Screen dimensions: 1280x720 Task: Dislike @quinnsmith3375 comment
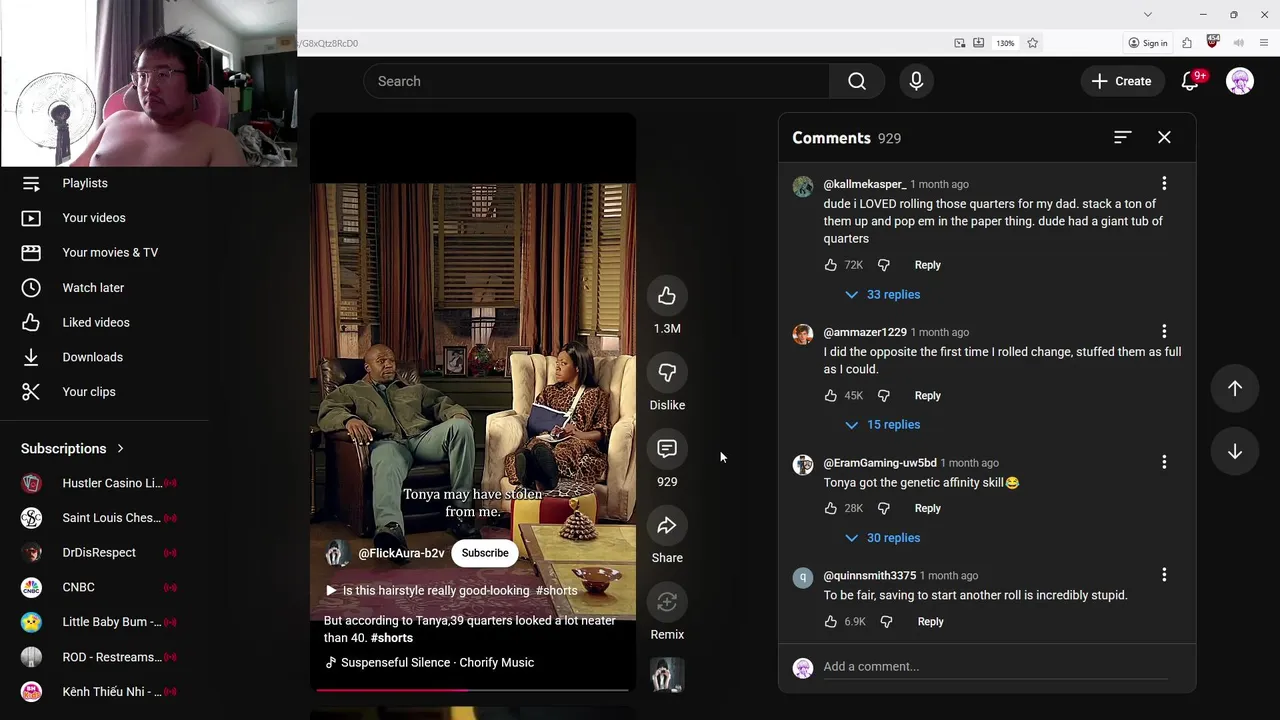click(886, 622)
